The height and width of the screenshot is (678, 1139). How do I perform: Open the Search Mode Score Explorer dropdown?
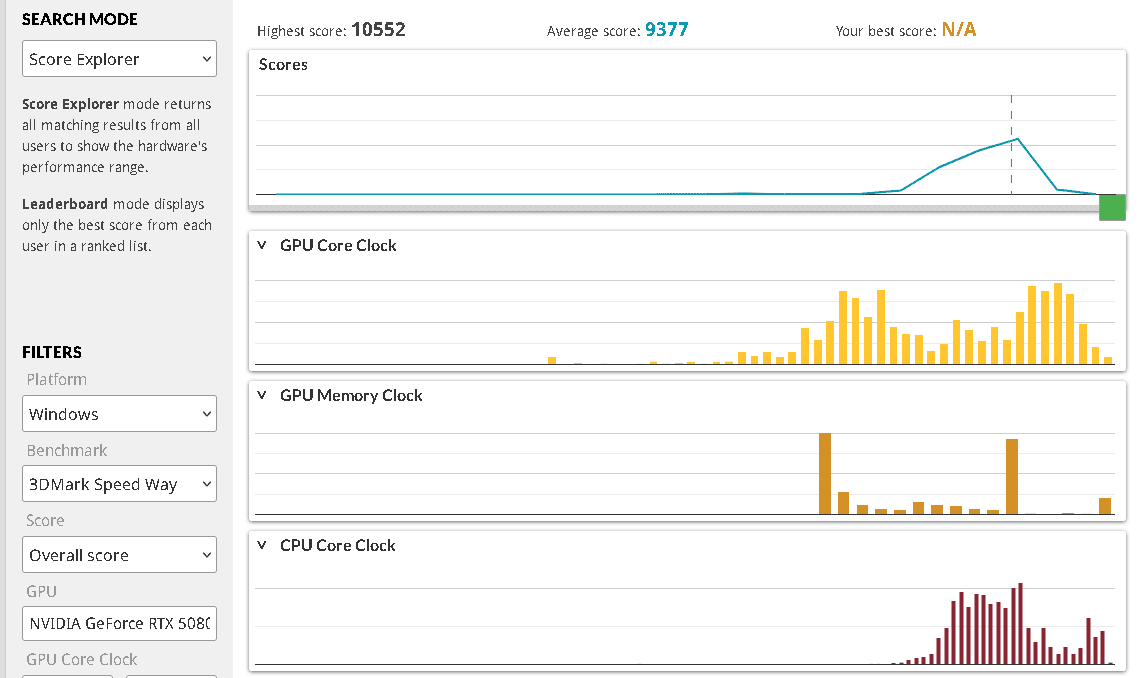pos(119,59)
